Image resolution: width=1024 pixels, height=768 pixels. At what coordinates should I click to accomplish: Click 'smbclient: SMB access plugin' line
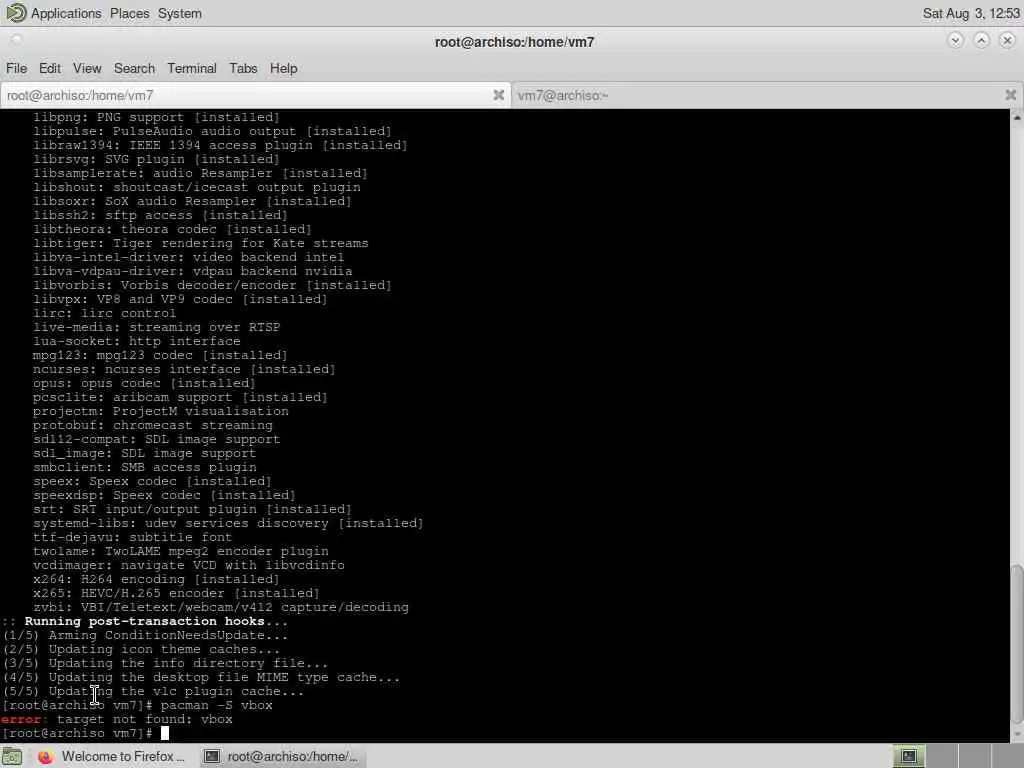pos(144,467)
